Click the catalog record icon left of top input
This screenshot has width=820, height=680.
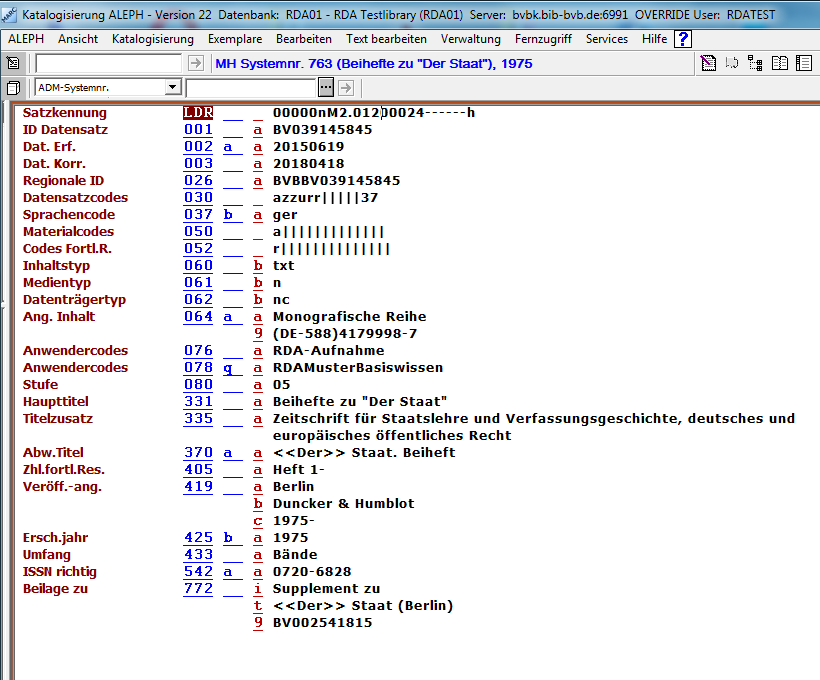(x=13, y=64)
